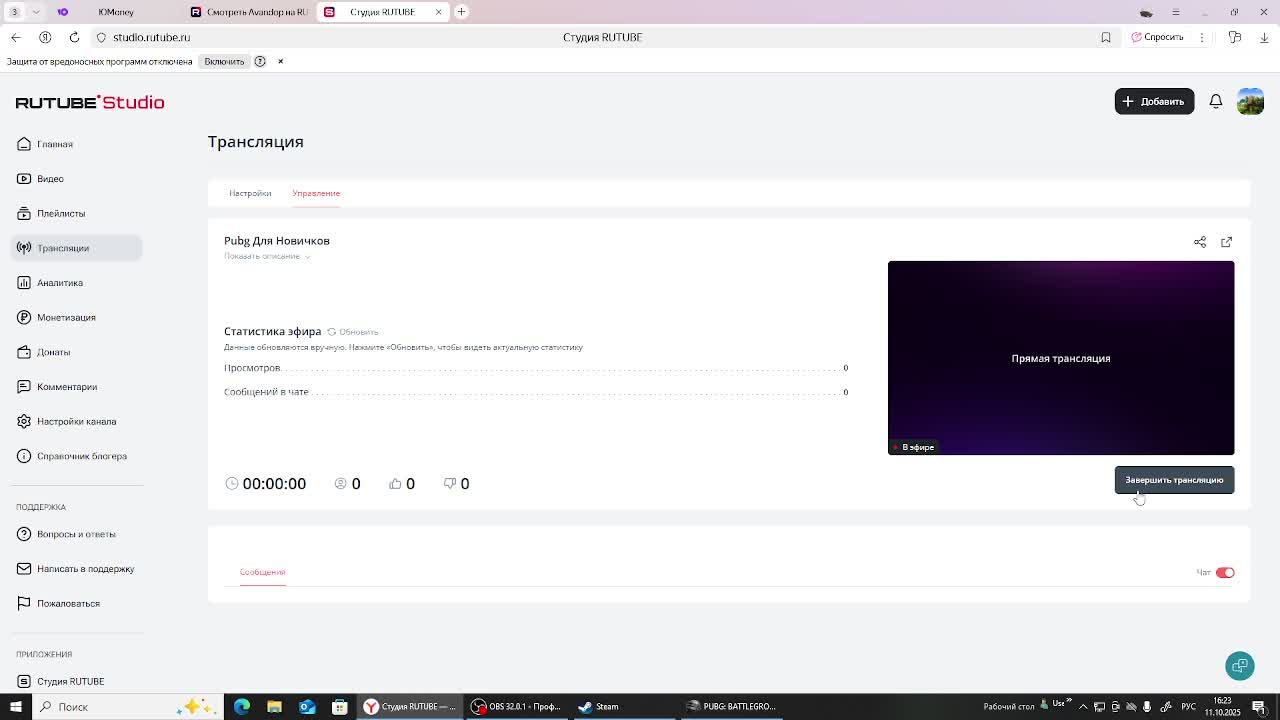Open OBS 32.0.1 from the taskbar
Screen dimensions: 1280x720
click(516, 707)
